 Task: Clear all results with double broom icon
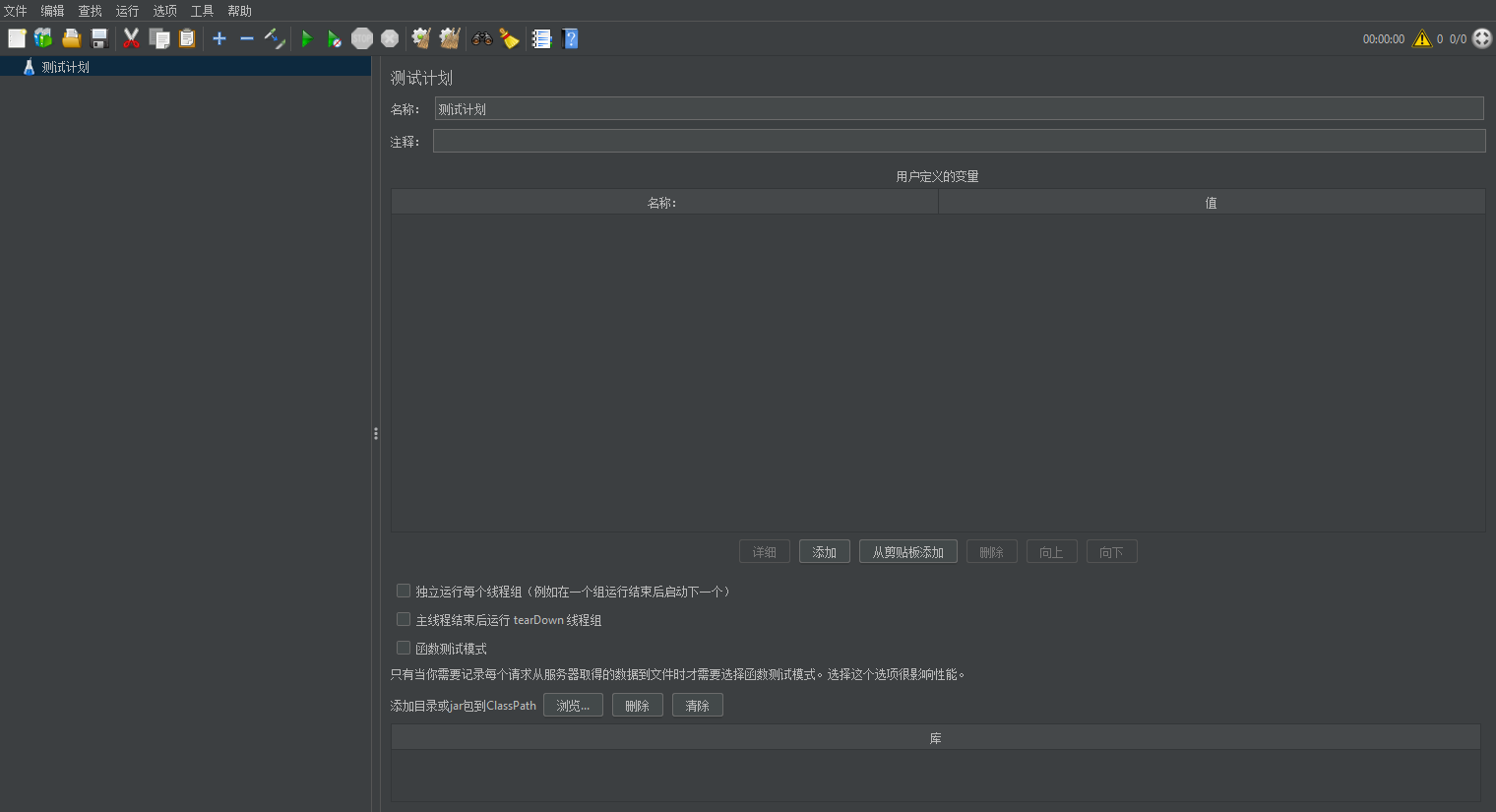pyautogui.click(x=450, y=38)
